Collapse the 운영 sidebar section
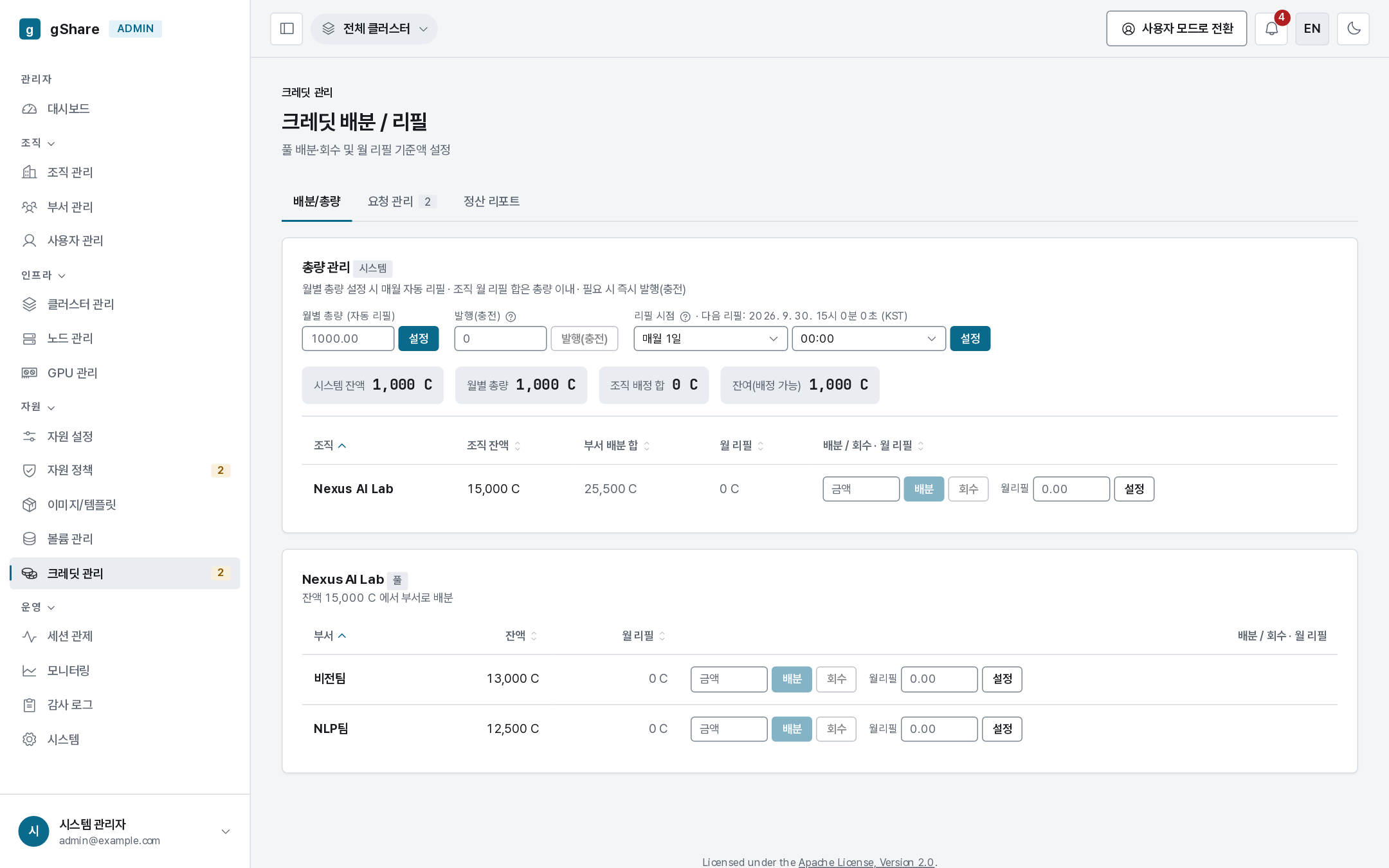Image resolution: width=1389 pixels, height=868 pixels. (38, 607)
